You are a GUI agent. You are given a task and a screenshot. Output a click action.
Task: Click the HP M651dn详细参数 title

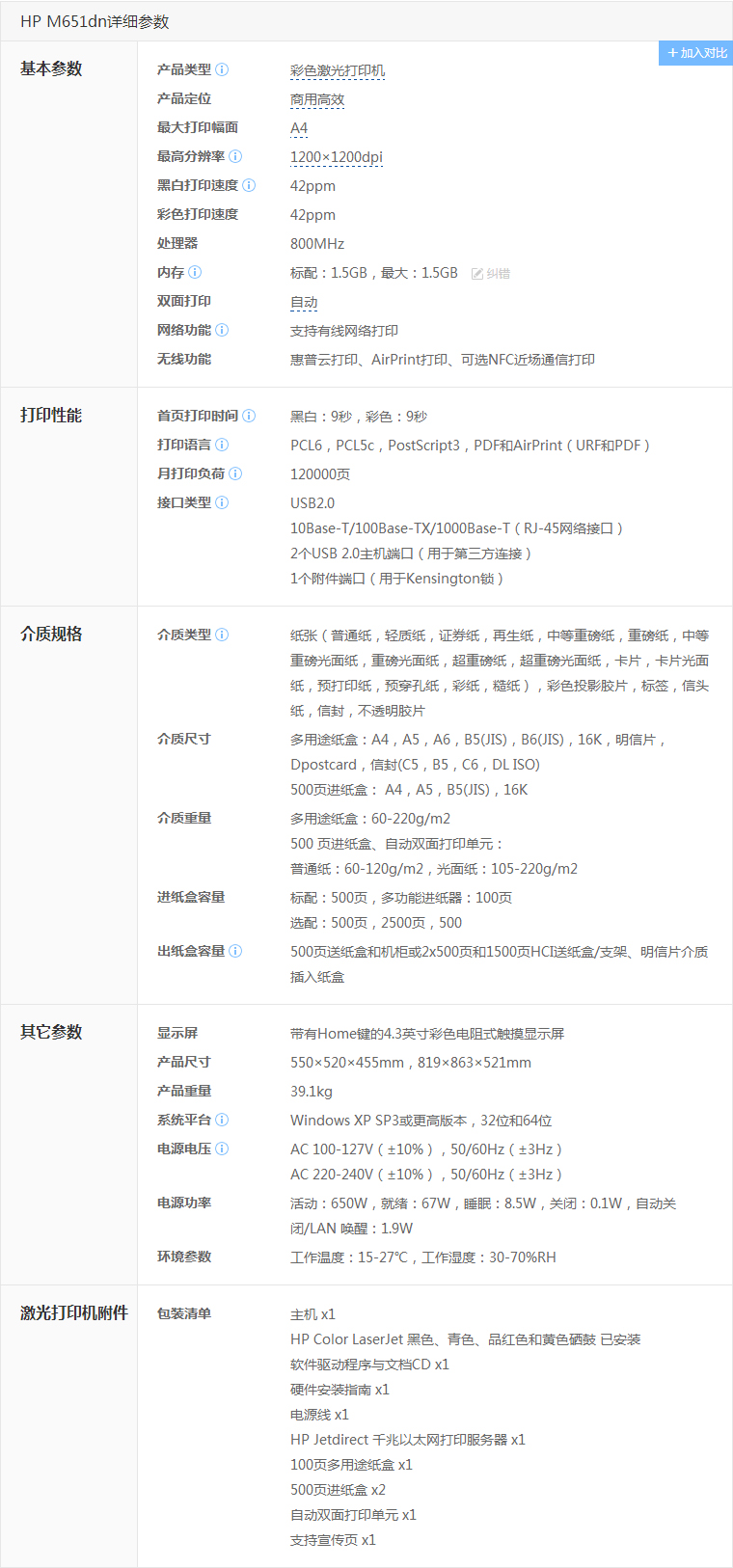point(95,21)
